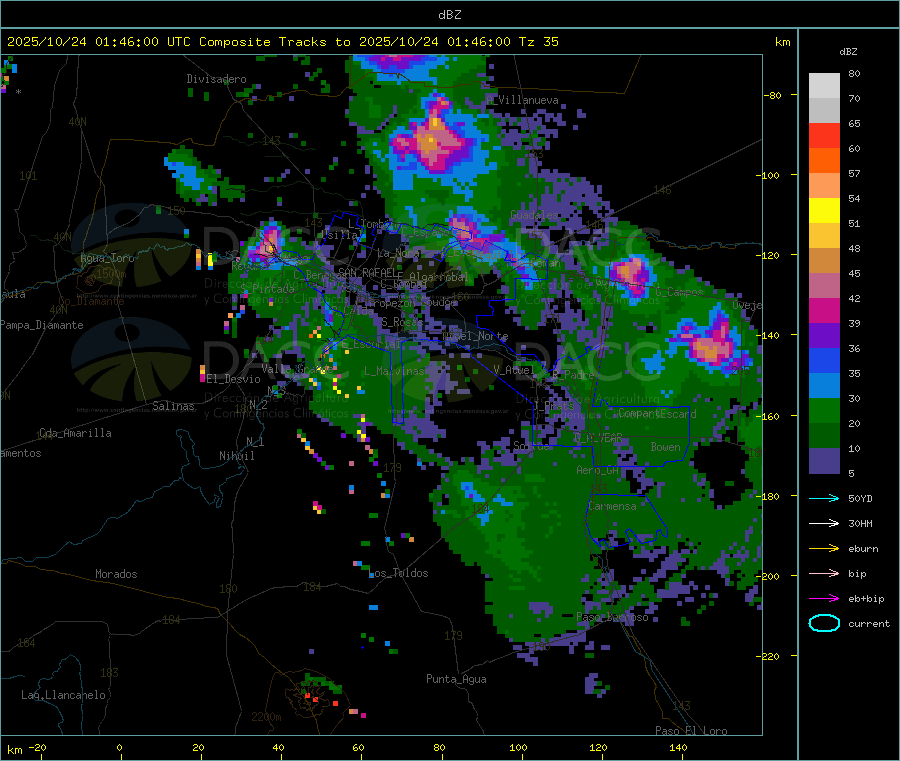Select the orange swatch between 60 and 57
The height and width of the screenshot is (761, 900).
tap(824, 161)
